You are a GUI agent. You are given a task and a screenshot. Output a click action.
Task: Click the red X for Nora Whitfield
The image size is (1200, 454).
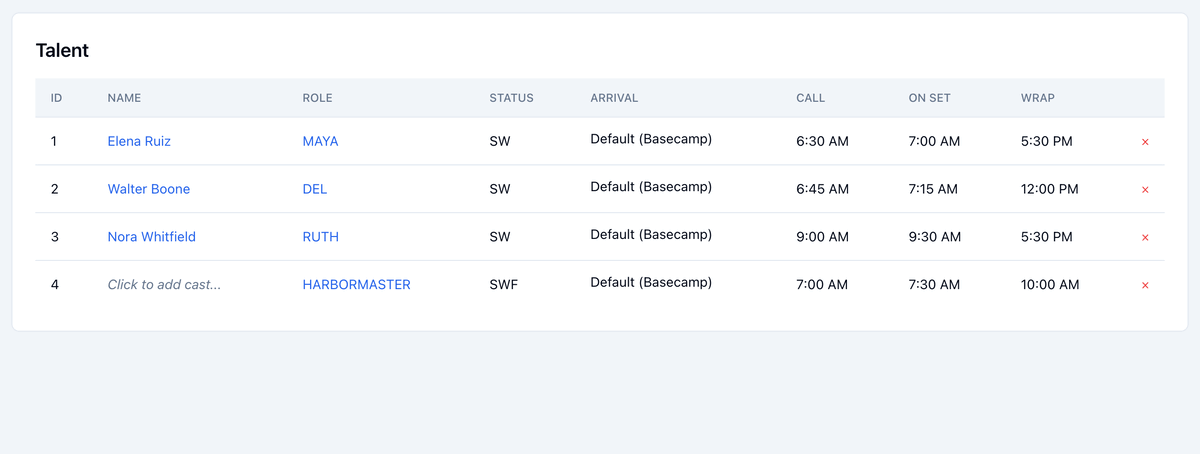click(1145, 238)
